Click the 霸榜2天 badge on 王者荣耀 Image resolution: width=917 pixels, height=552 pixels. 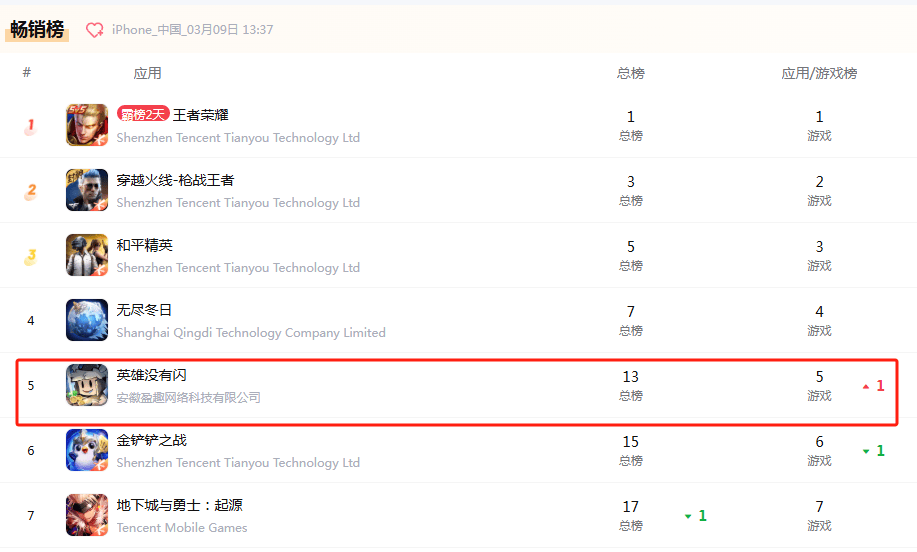[143, 114]
